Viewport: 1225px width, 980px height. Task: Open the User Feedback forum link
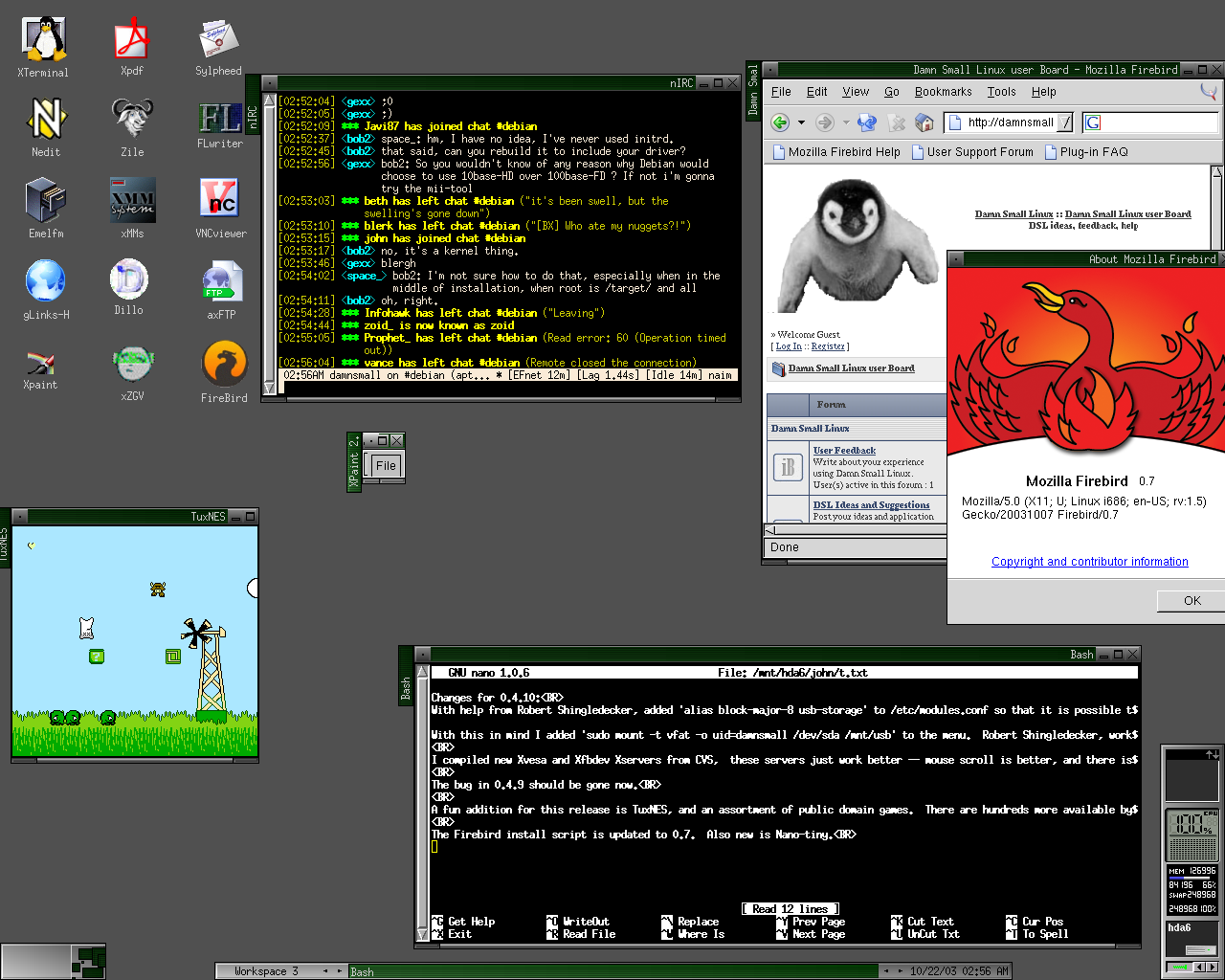point(844,450)
